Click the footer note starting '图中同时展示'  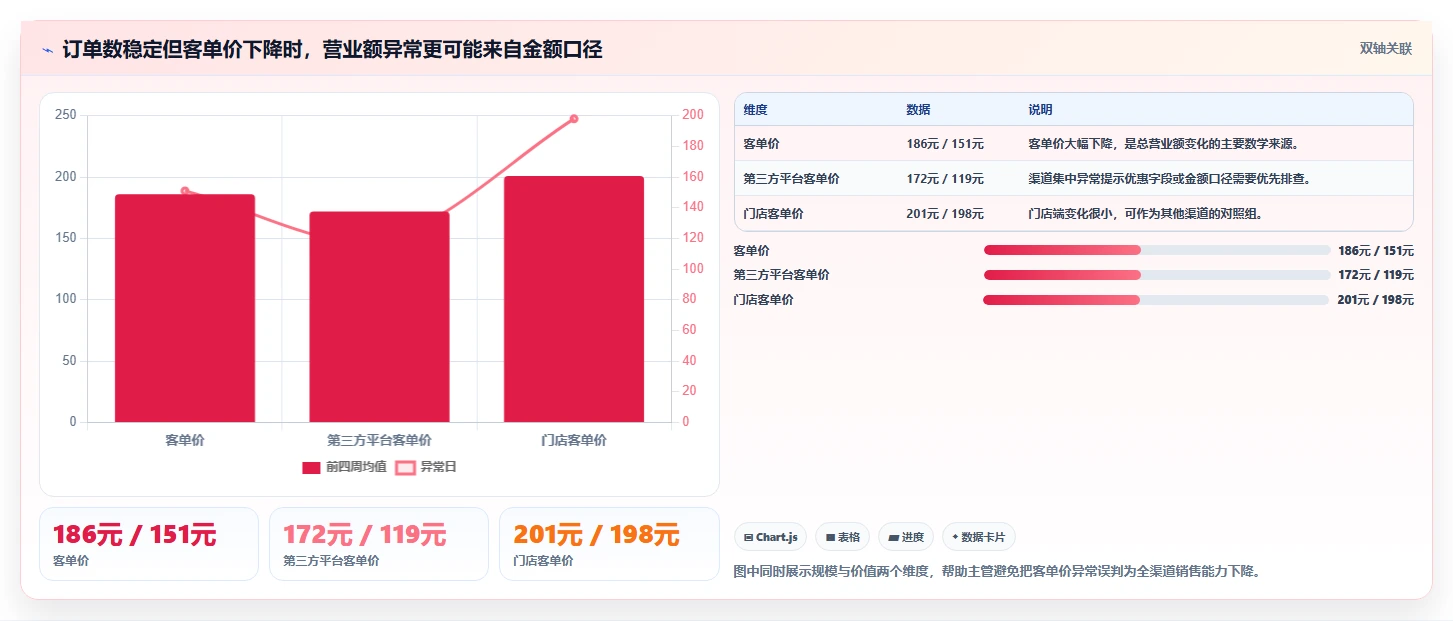click(x=997, y=571)
